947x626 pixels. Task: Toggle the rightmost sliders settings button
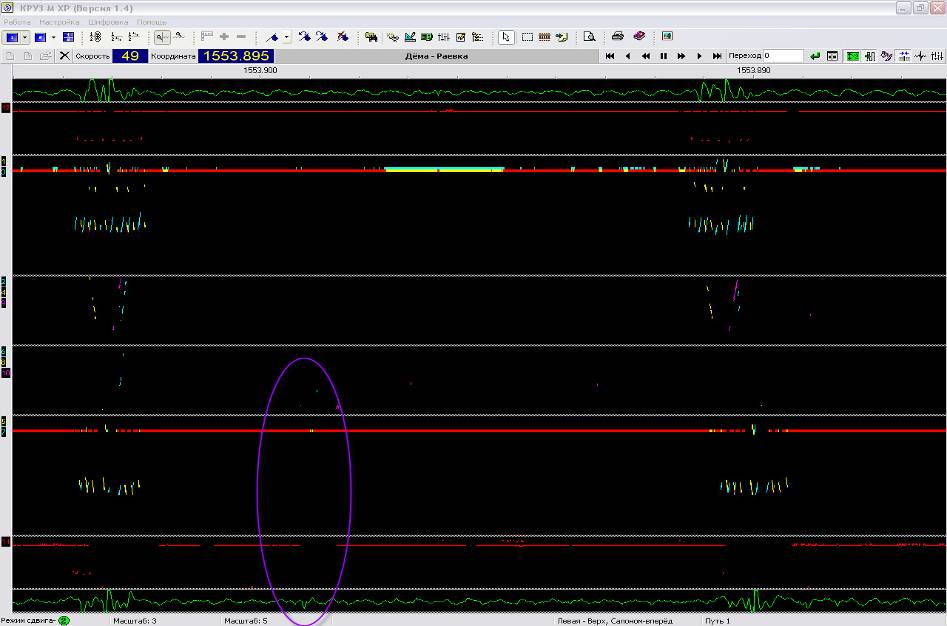tap(936, 56)
